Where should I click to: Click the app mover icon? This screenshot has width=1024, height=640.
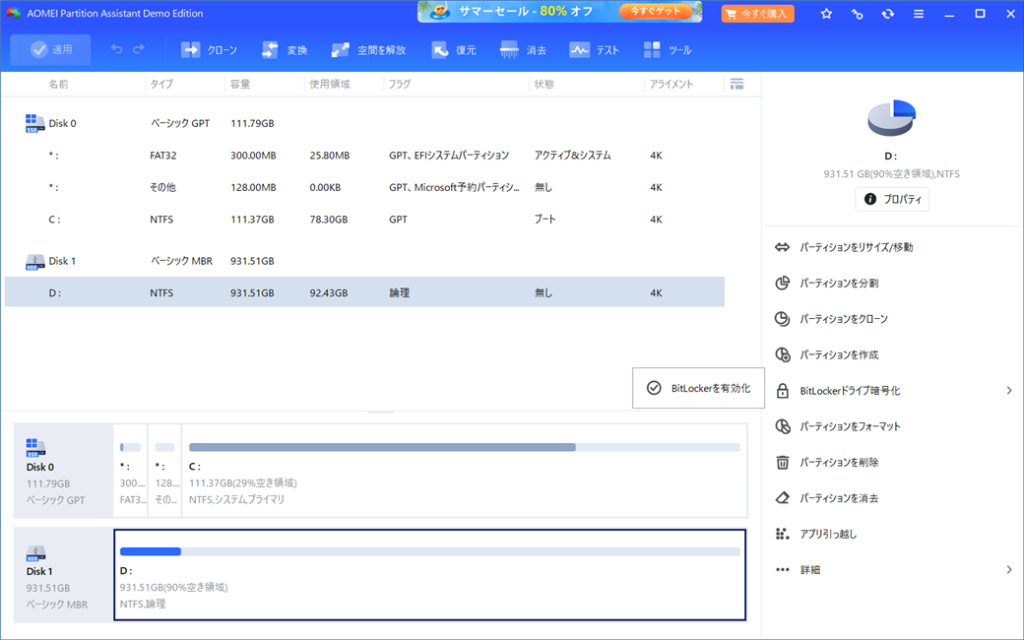click(x=782, y=534)
